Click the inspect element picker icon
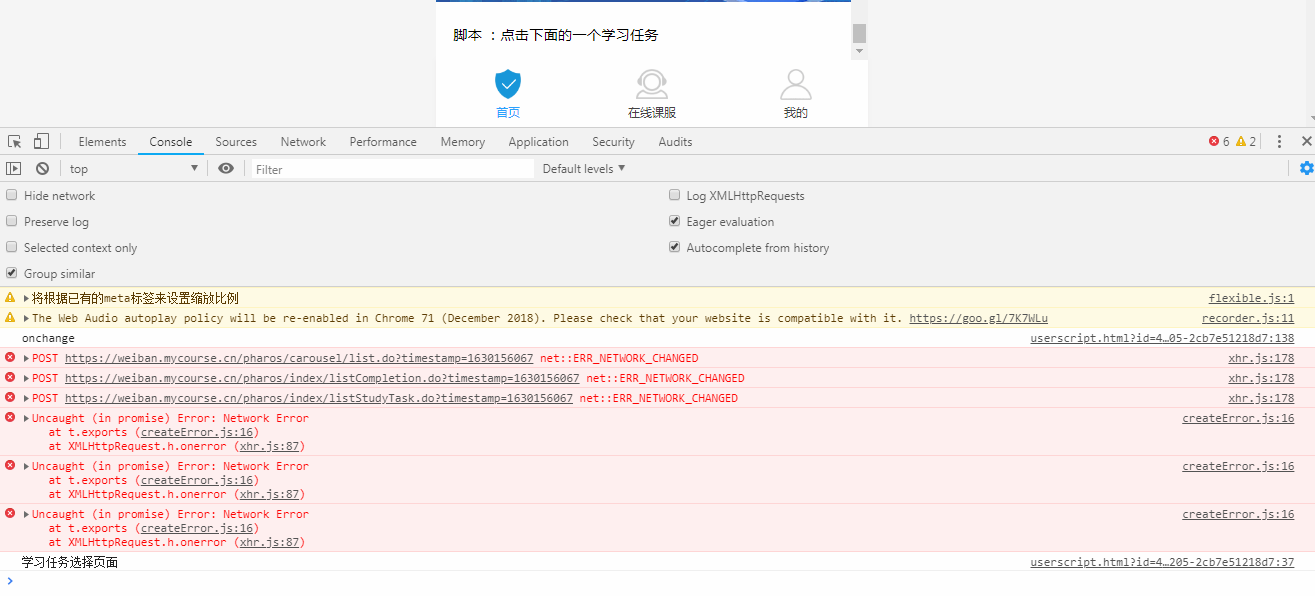 point(15,142)
